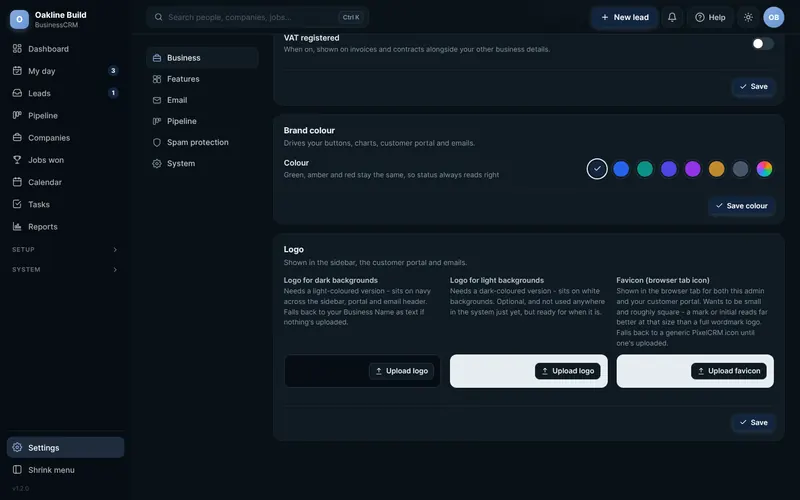The height and width of the screenshot is (500, 800).
Task: Open the OB user avatar menu
Action: (773, 17)
